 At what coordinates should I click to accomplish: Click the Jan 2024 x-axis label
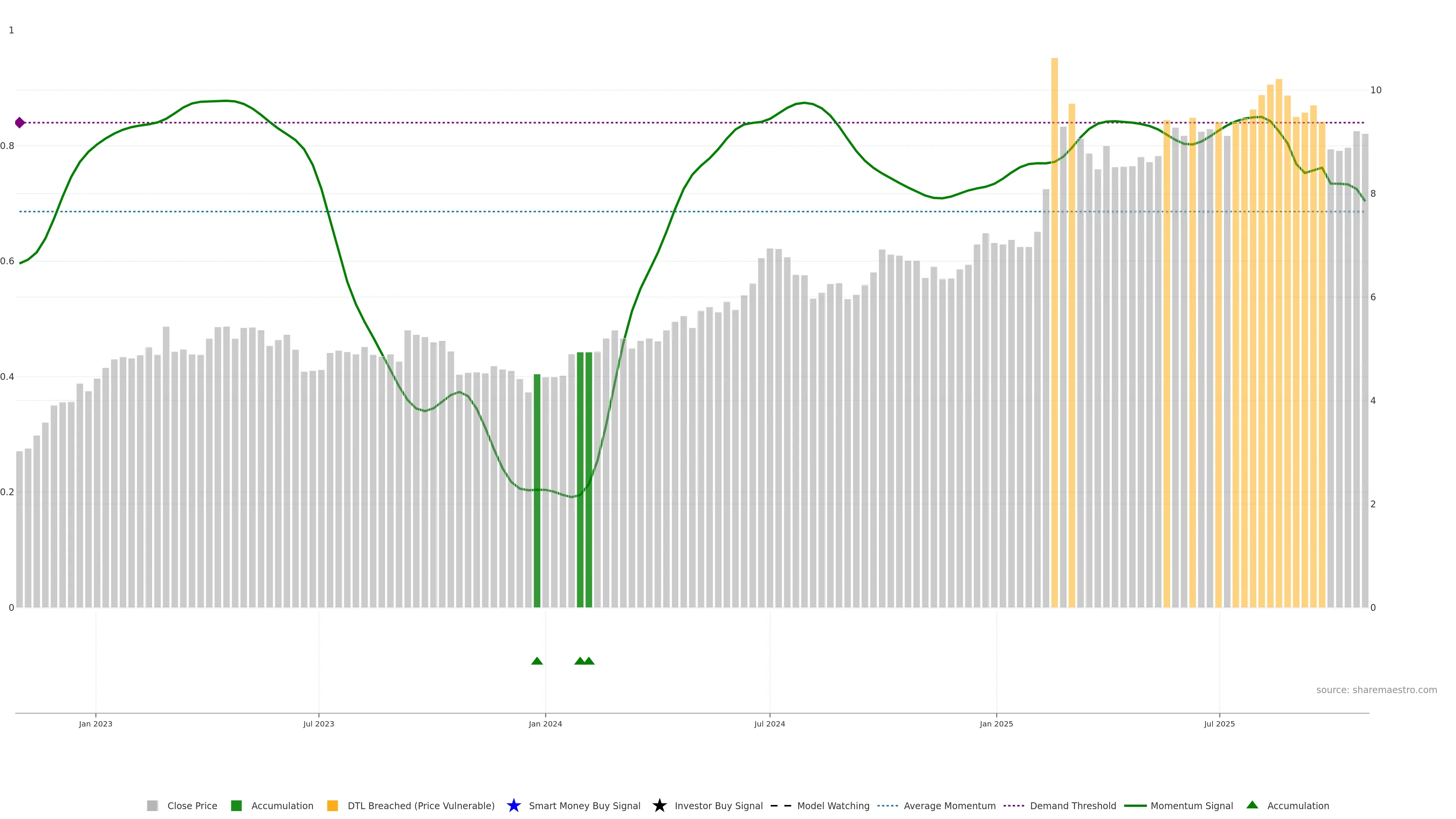pos(545,724)
